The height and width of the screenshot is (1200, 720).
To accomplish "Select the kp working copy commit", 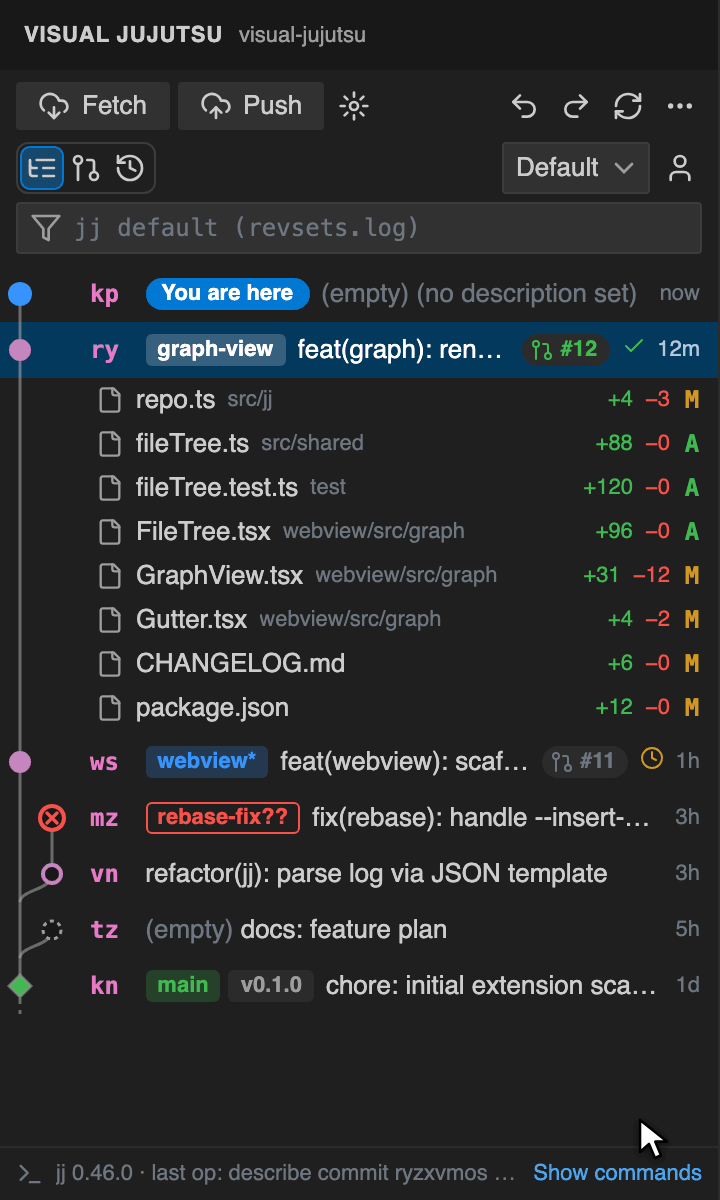I will click(x=360, y=294).
